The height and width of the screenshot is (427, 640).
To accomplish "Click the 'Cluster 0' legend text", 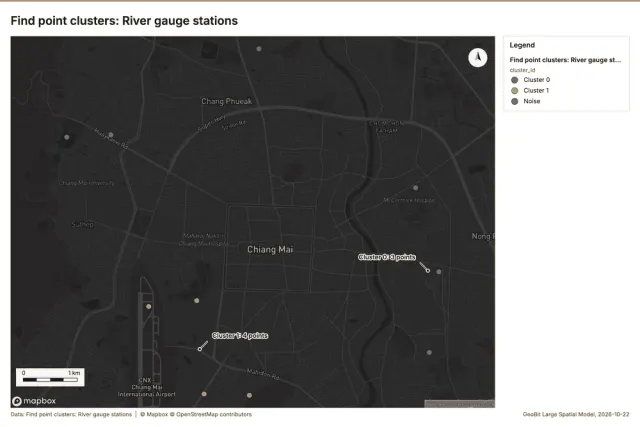I will (x=537, y=80).
